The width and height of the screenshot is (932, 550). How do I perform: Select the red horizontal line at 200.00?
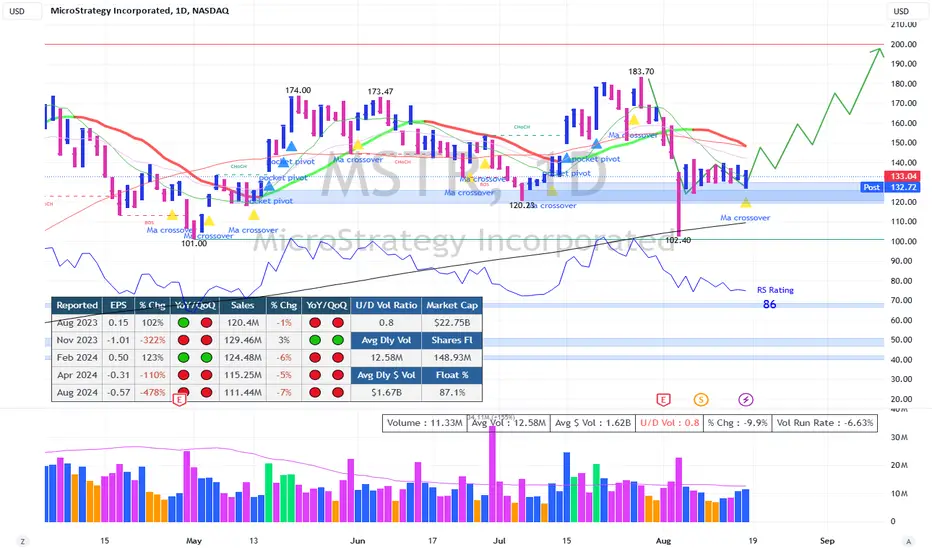tap(464, 44)
